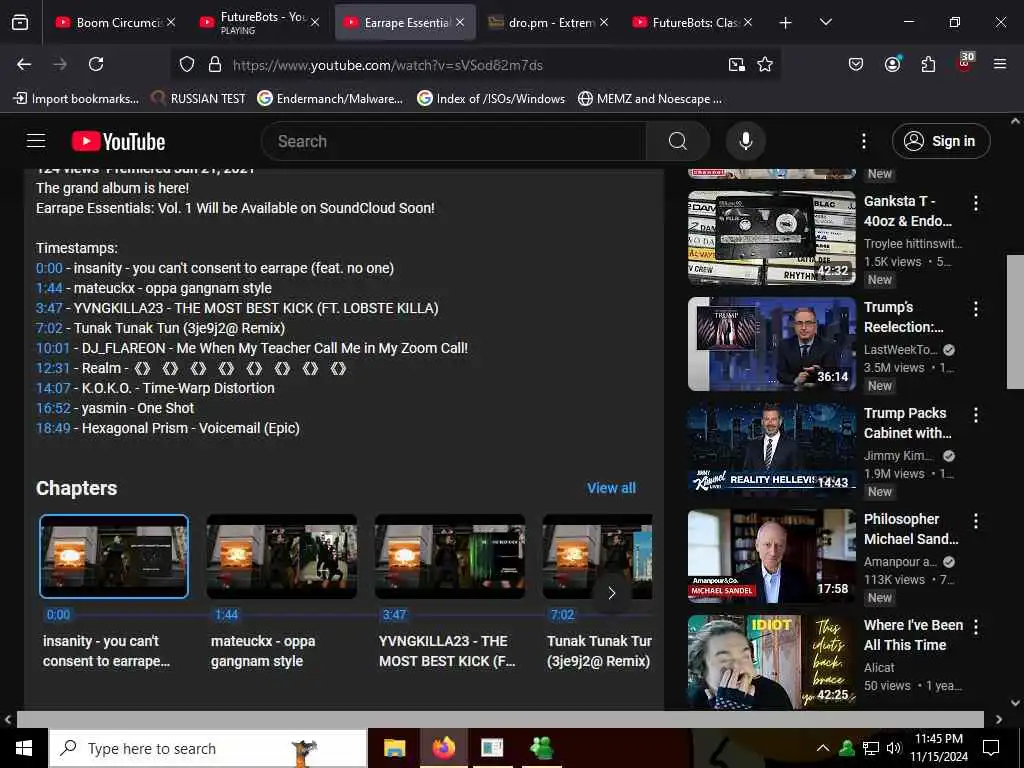Image resolution: width=1024 pixels, height=768 pixels.
Task: Select the YVNGKILLA23 chapter thumbnail
Action: tap(450, 556)
